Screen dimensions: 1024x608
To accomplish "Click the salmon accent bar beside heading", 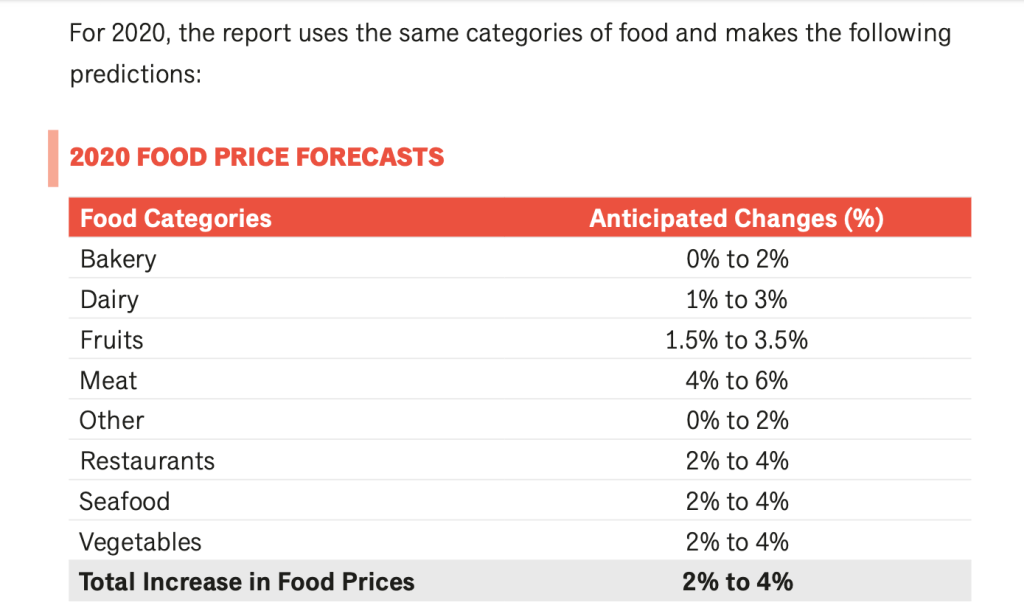I will point(53,158).
